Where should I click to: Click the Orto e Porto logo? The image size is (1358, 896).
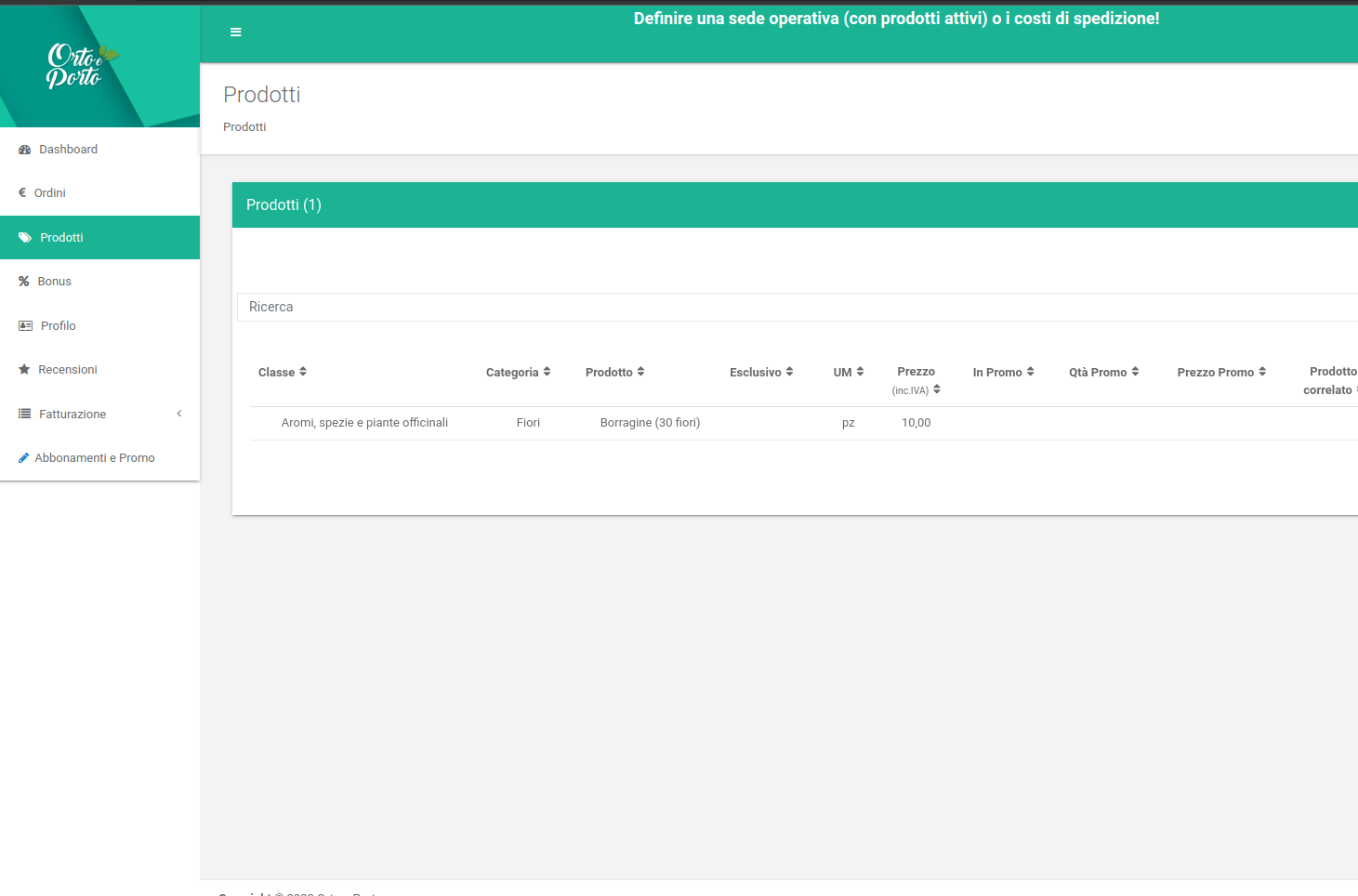pyautogui.click(x=82, y=66)
